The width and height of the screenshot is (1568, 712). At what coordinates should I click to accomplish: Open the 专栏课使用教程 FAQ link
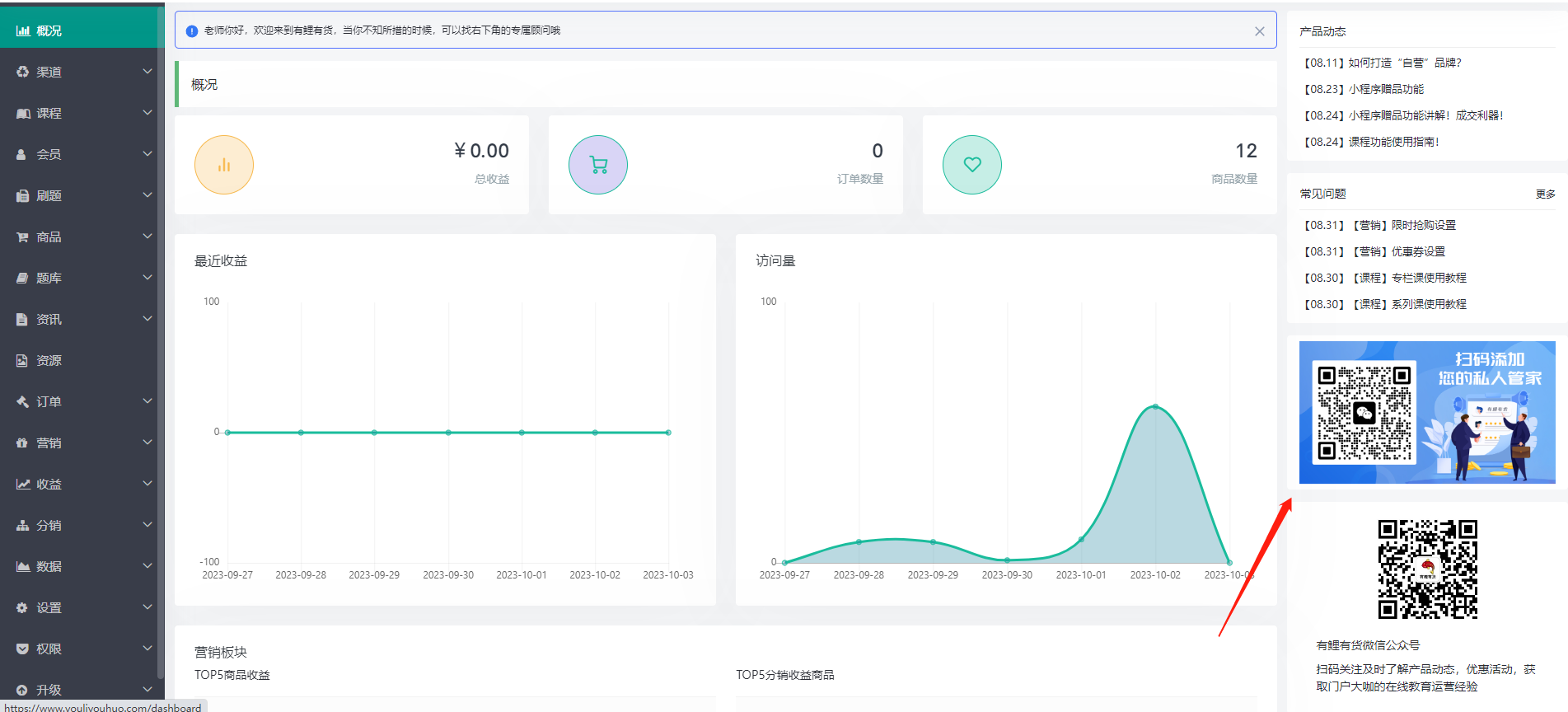tap(1384, 278)
